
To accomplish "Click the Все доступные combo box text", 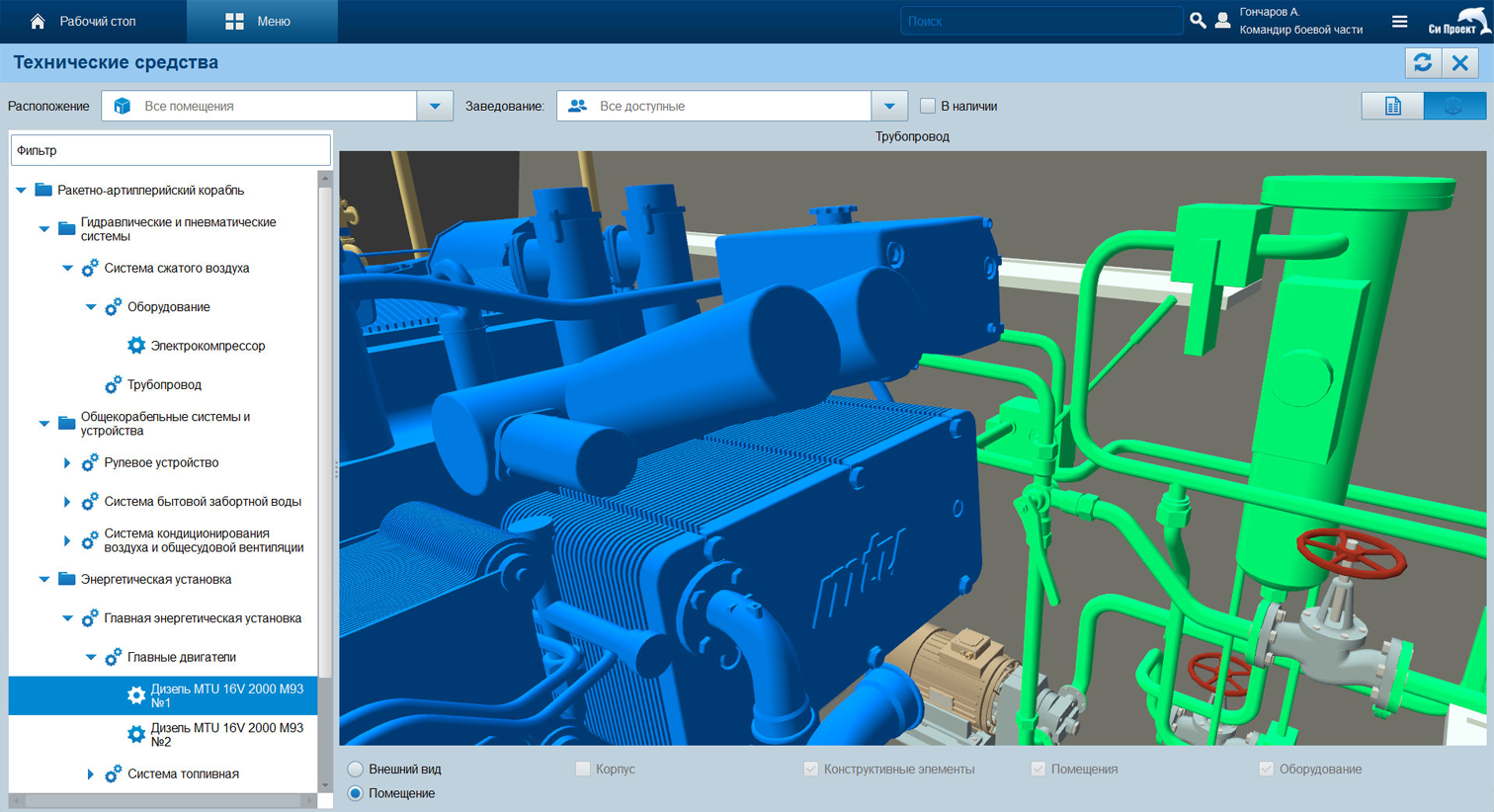I will [642, 106].
